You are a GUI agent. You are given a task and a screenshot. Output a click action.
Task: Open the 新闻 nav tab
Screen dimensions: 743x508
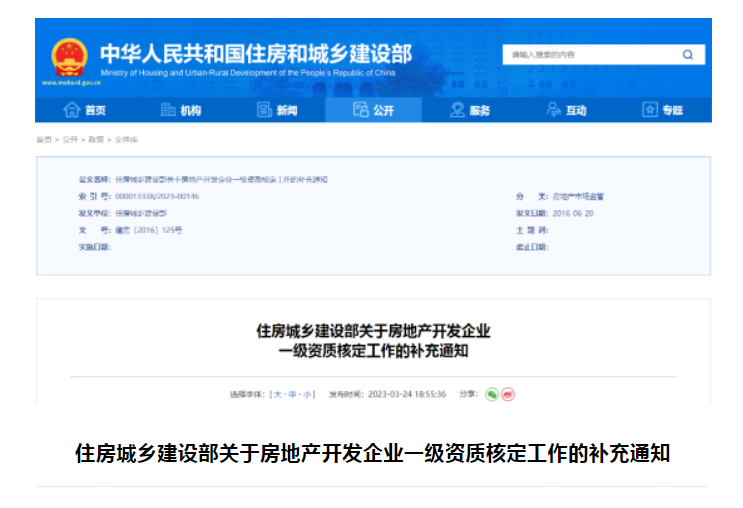point(277,110)
